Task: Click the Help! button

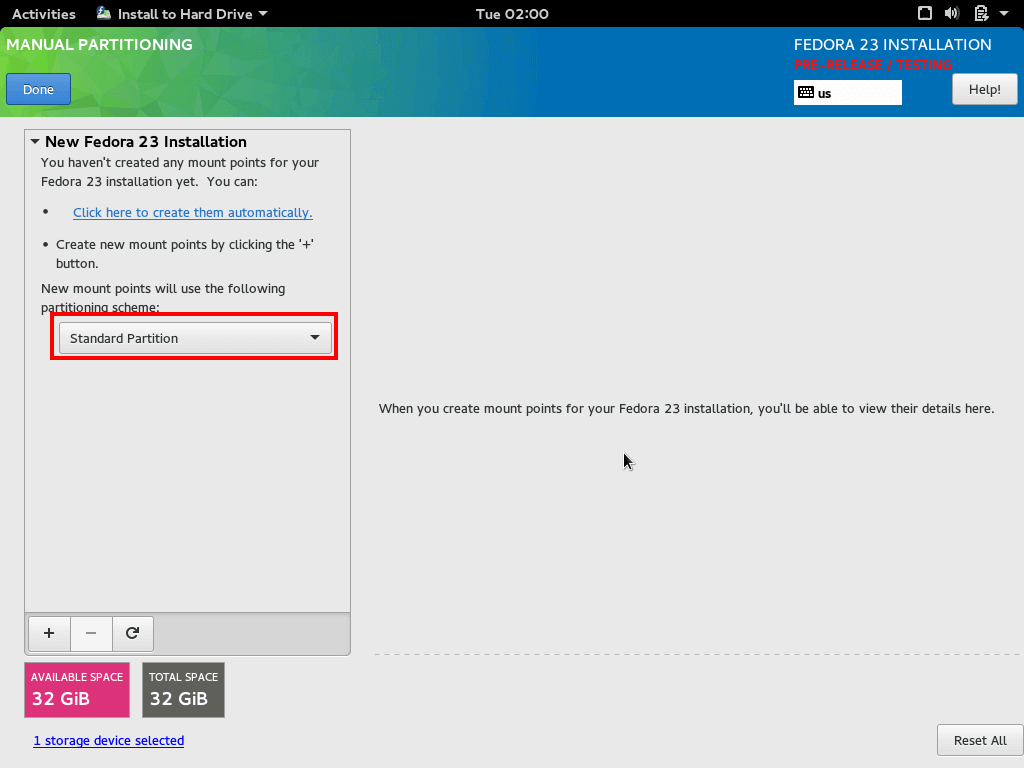Action: point(984,89)
